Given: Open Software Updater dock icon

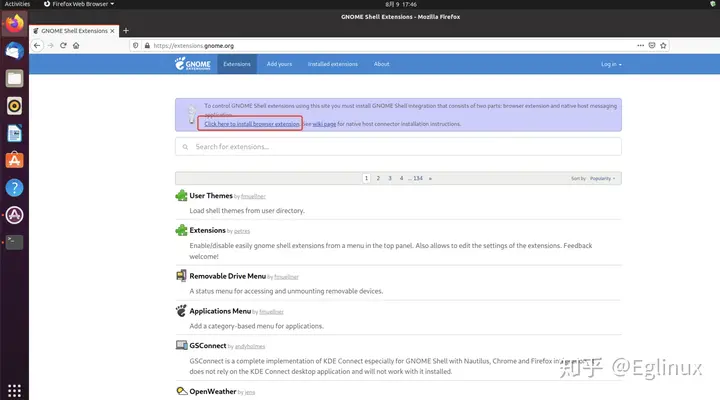Looking at the screenshot, I should point(14,215).
